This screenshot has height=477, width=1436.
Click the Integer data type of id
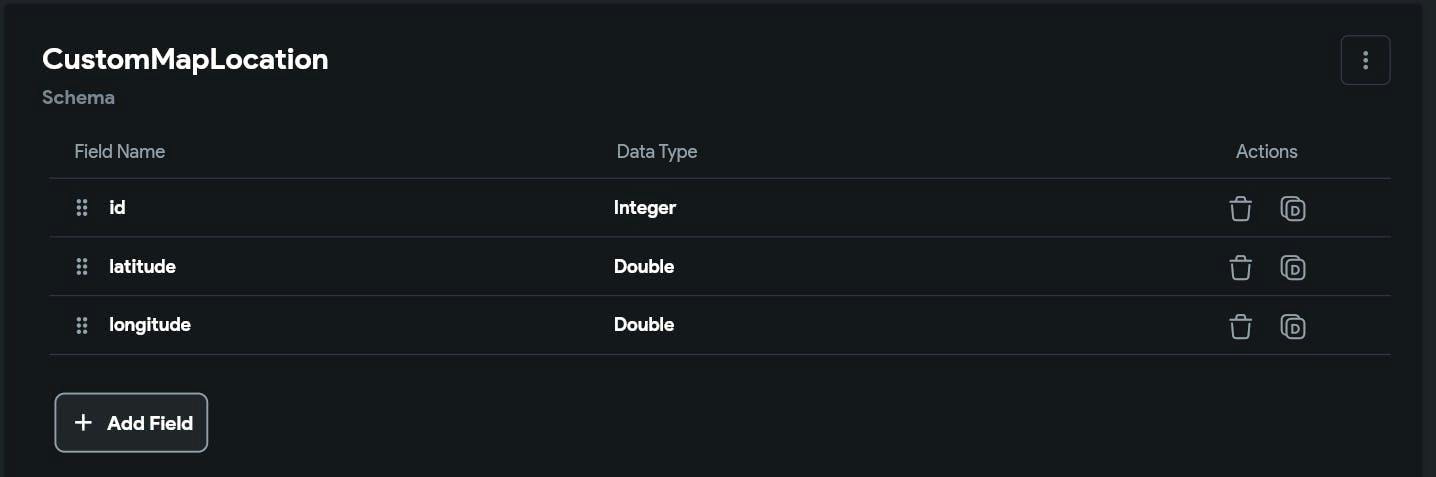click(645, 208)
